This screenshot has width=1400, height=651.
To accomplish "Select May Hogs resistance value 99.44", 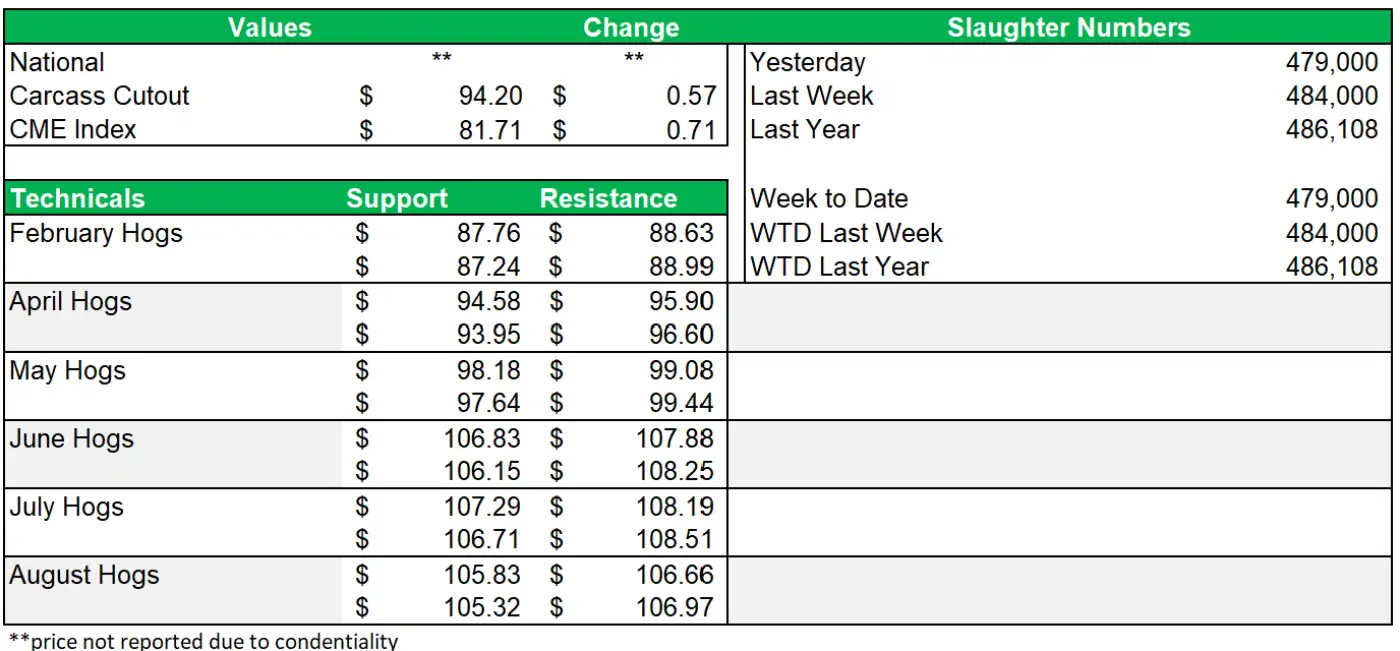I will [681, 403].
